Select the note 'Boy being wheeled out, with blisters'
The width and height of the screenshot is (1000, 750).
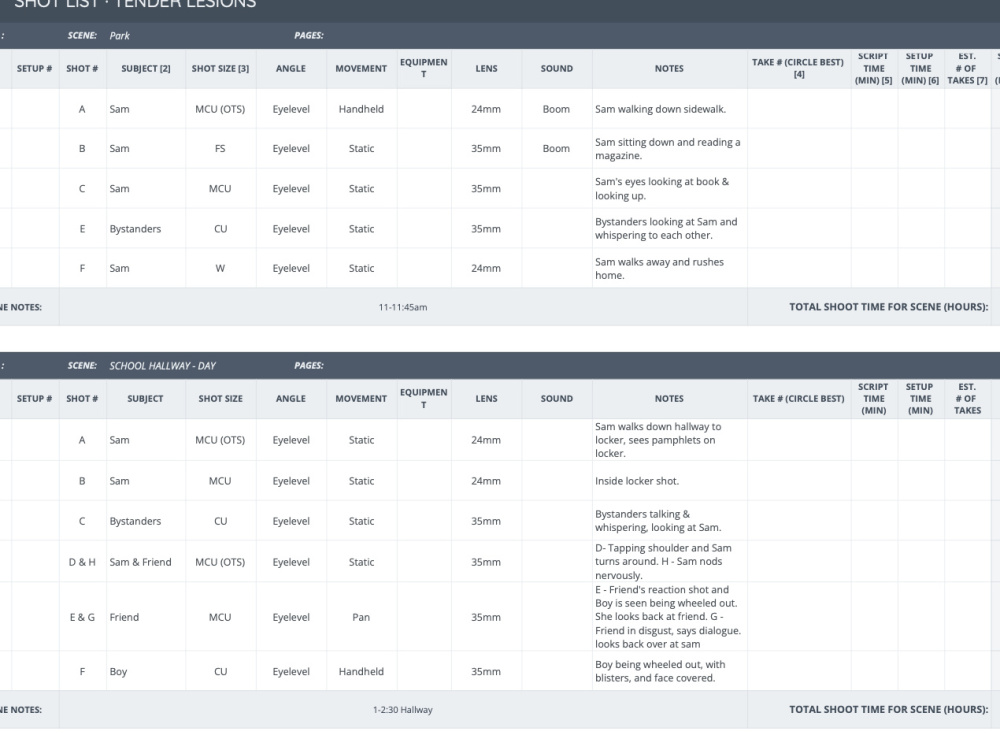pos(660,671)
